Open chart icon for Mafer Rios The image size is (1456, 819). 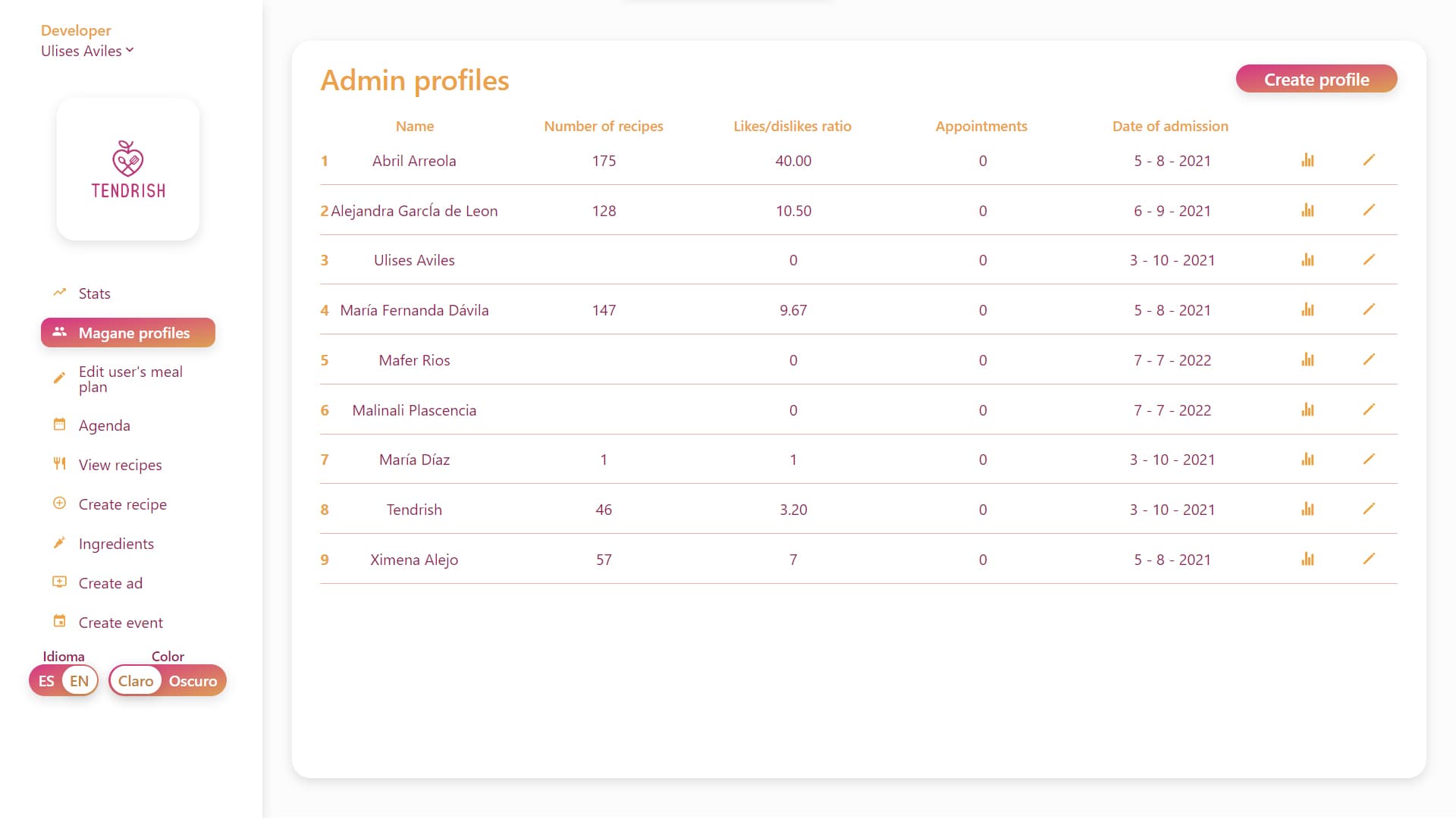pos(1307,359)
